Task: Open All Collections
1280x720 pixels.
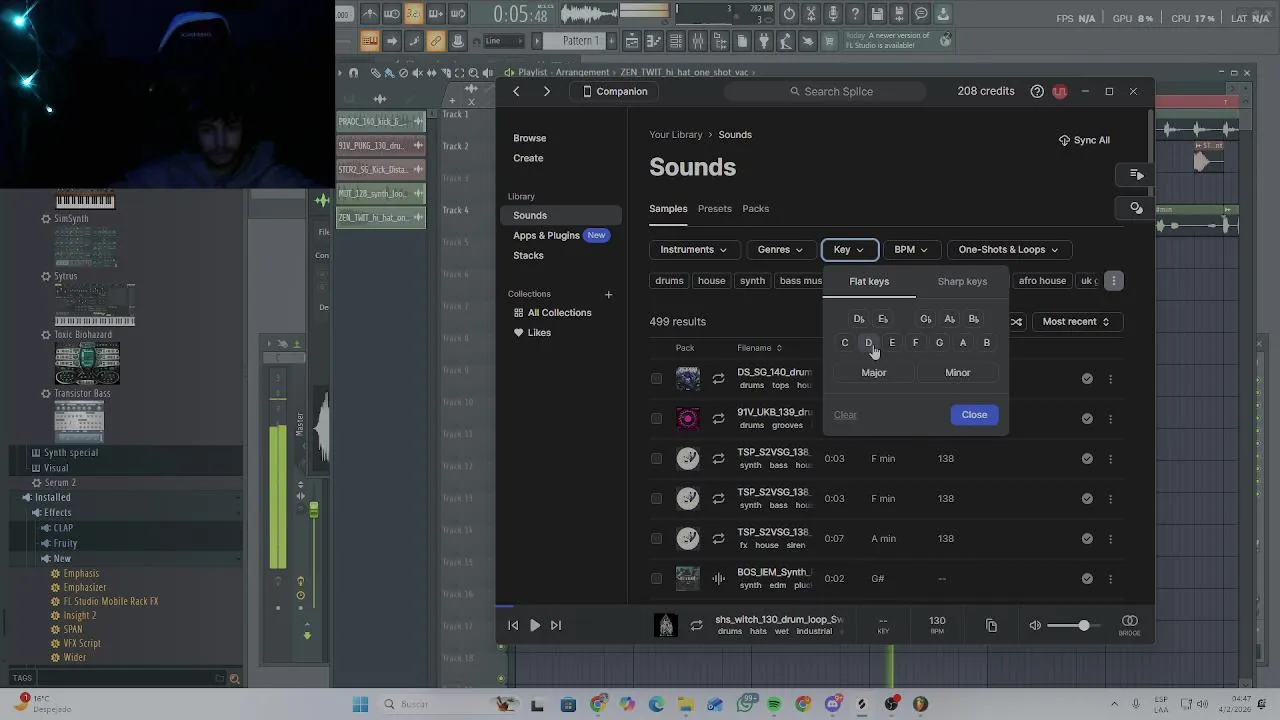Action: tap(552, 312)
